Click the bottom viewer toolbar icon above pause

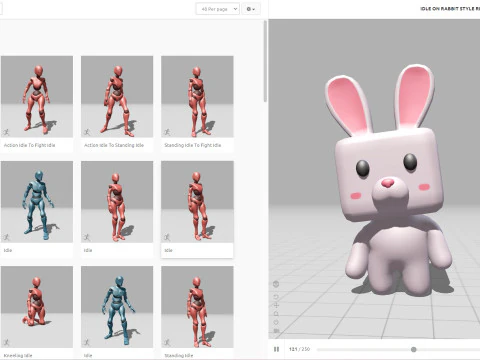pyautogui.click(x=276, y=331)
